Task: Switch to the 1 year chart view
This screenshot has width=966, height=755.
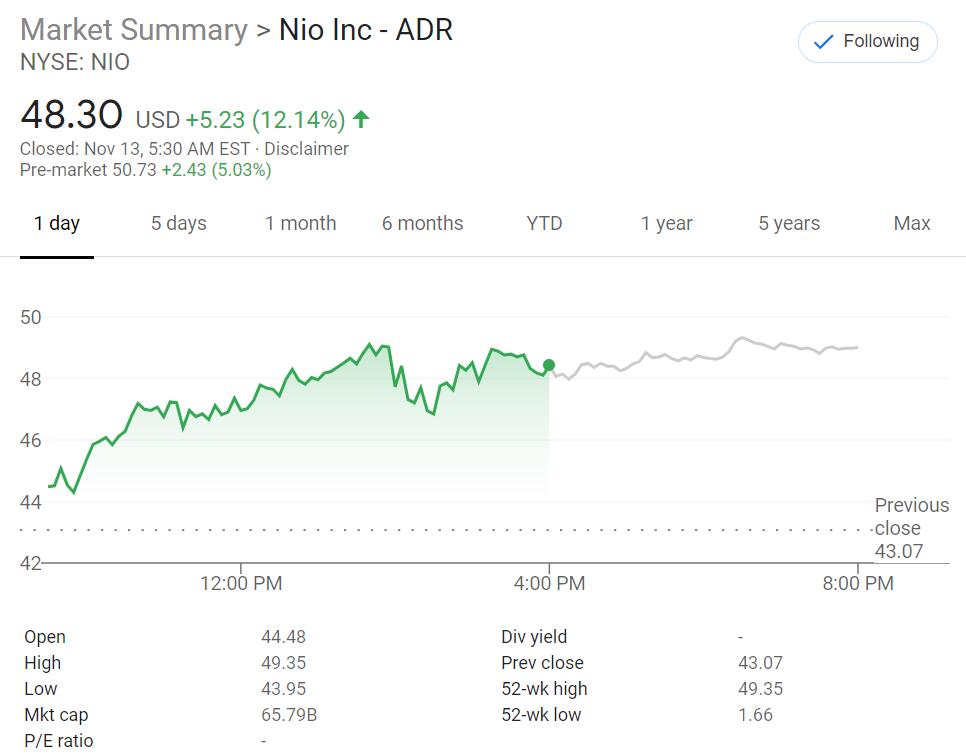Action: click(665, 223)
